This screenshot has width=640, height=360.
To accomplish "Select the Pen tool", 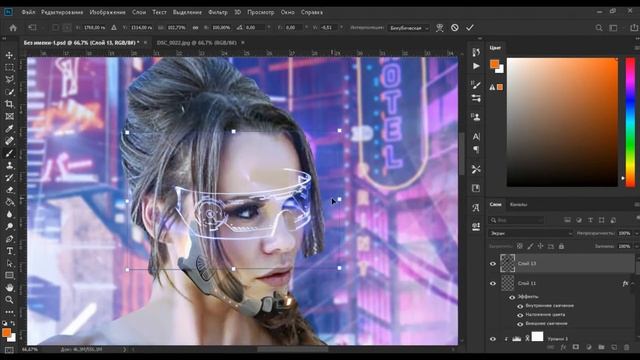I will 9,239.
